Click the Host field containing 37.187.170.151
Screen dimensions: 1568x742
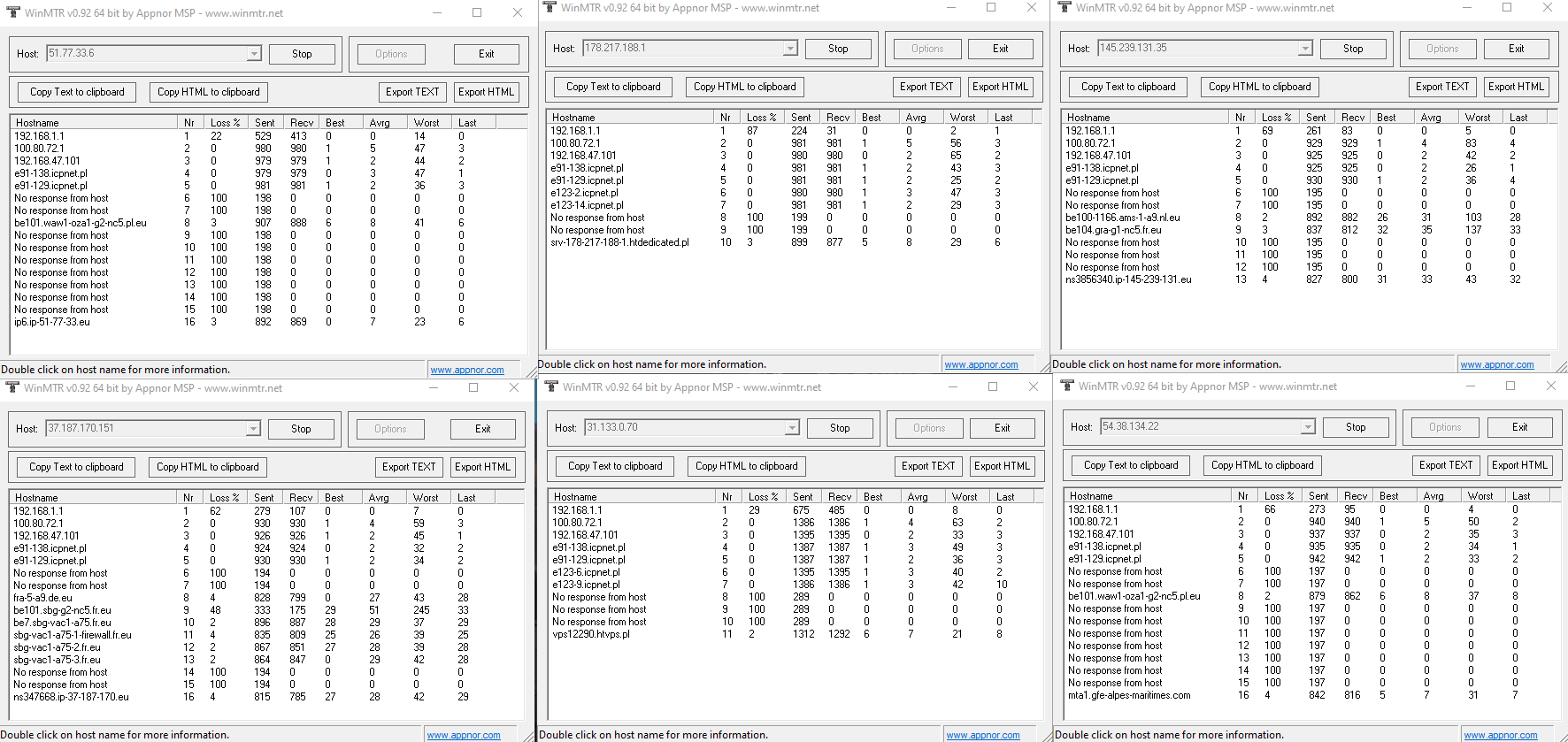click(146, 429)
